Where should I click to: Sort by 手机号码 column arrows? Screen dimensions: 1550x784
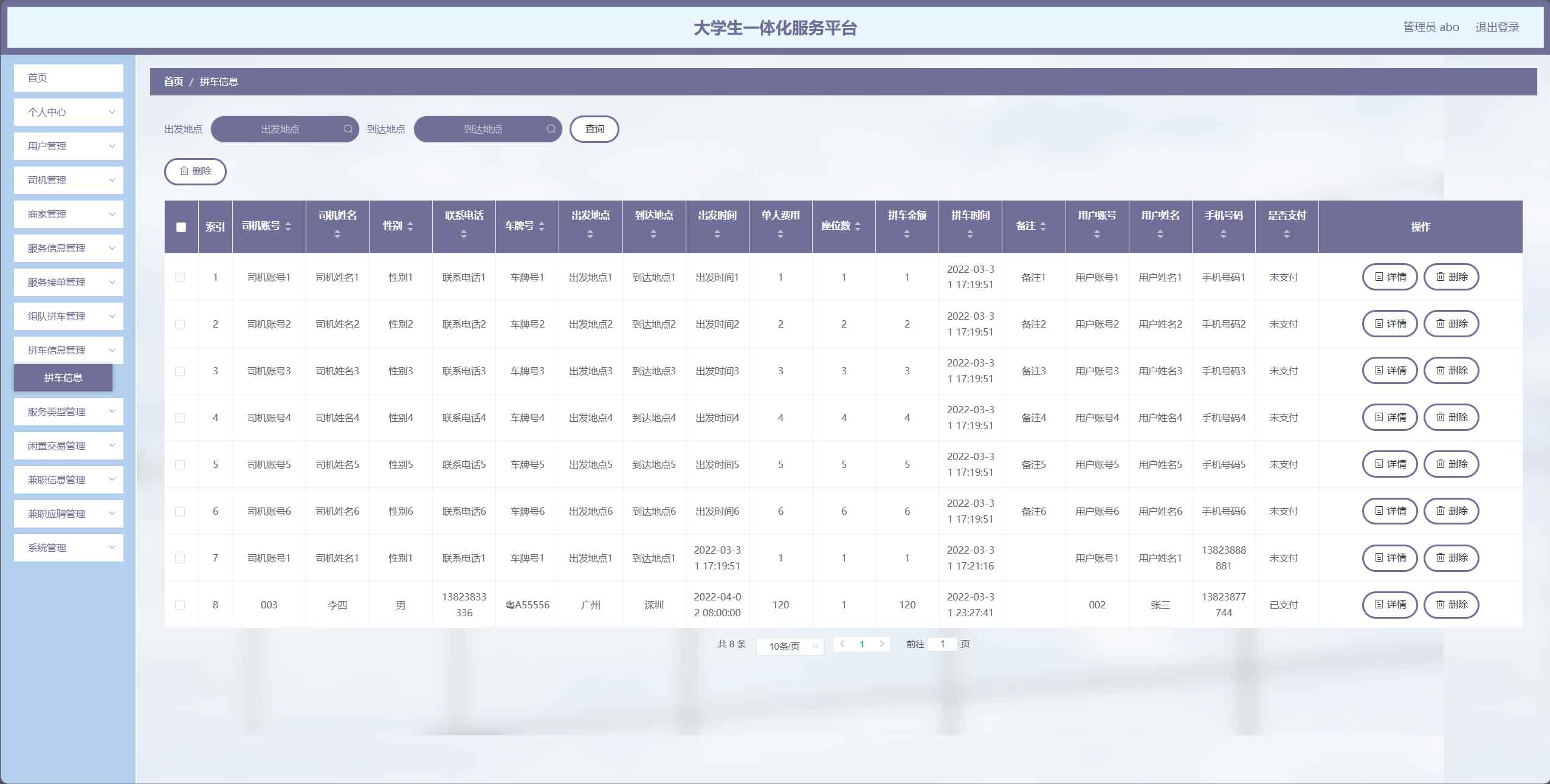point(1224,234)
